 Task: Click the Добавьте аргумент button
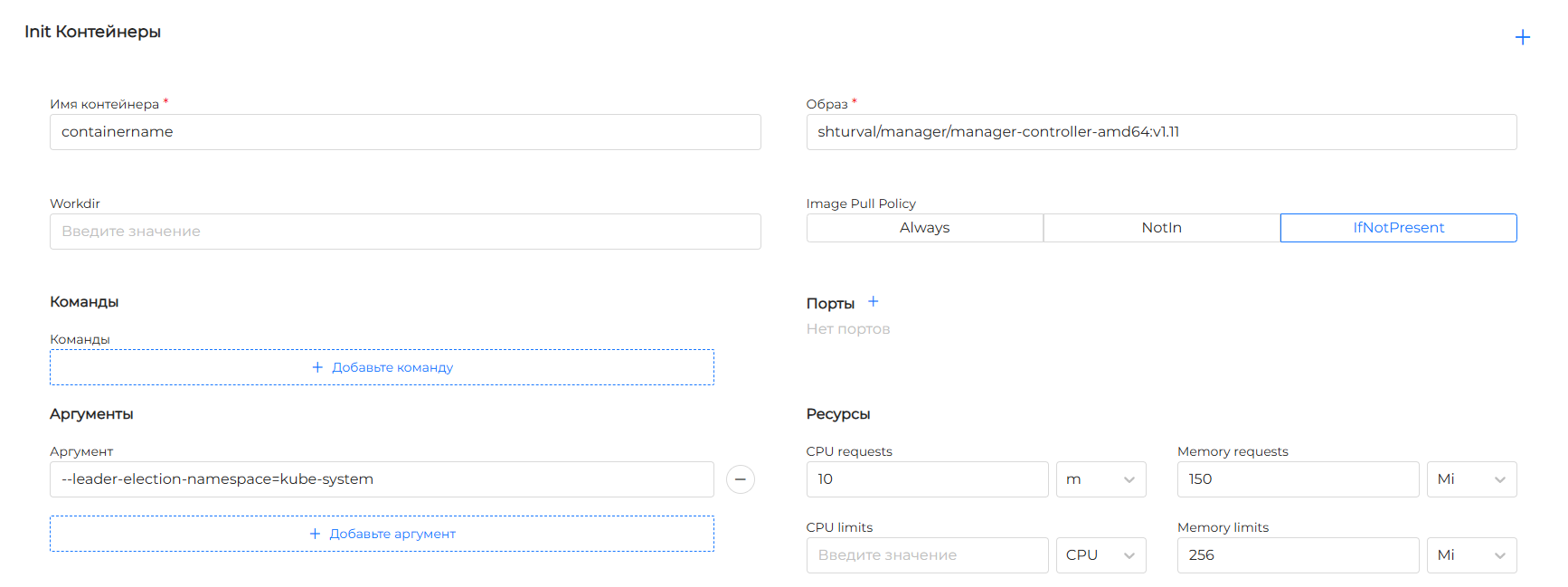[x=382, y=534]
